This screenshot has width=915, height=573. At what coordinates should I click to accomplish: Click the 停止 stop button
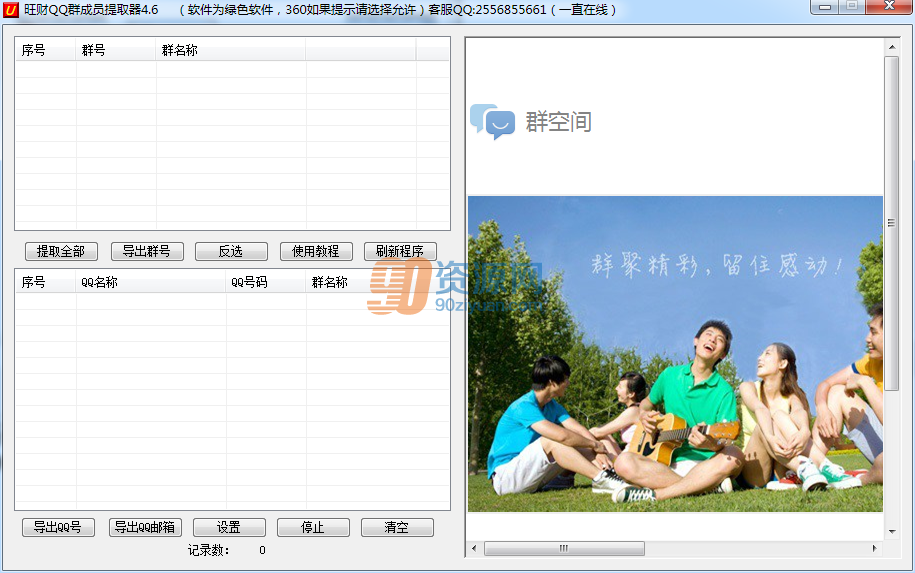pos(313,527)
